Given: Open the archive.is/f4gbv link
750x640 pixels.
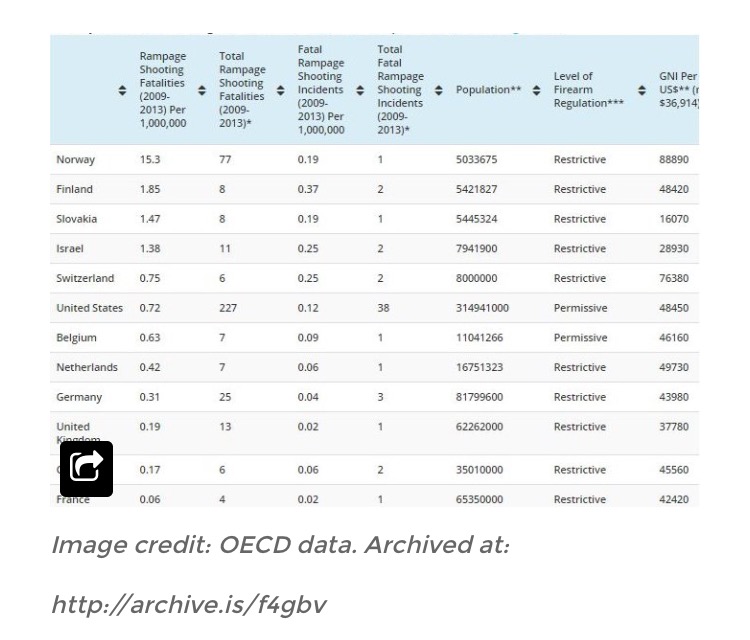Looking at the screenshot, I should 188,604.
